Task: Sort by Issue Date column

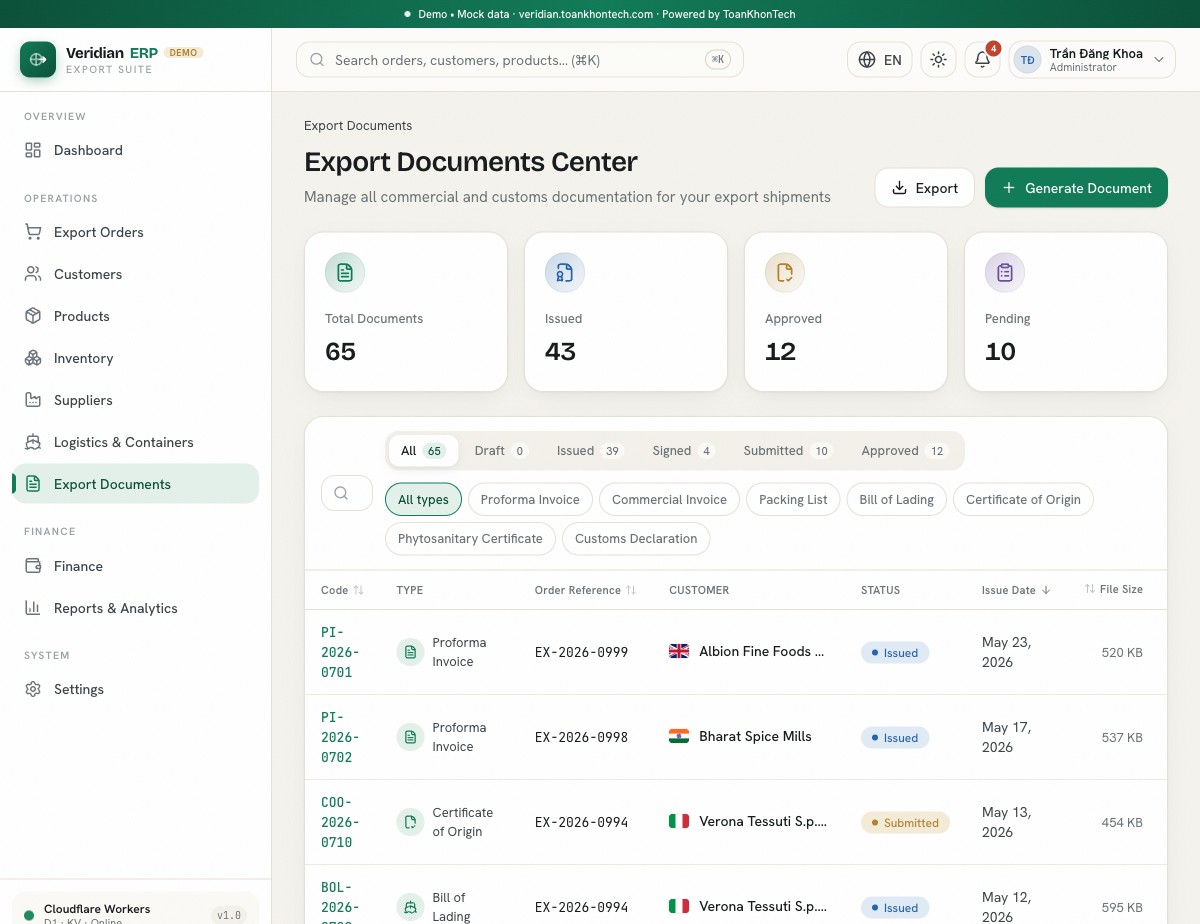Action: [x=1016, y=590]
